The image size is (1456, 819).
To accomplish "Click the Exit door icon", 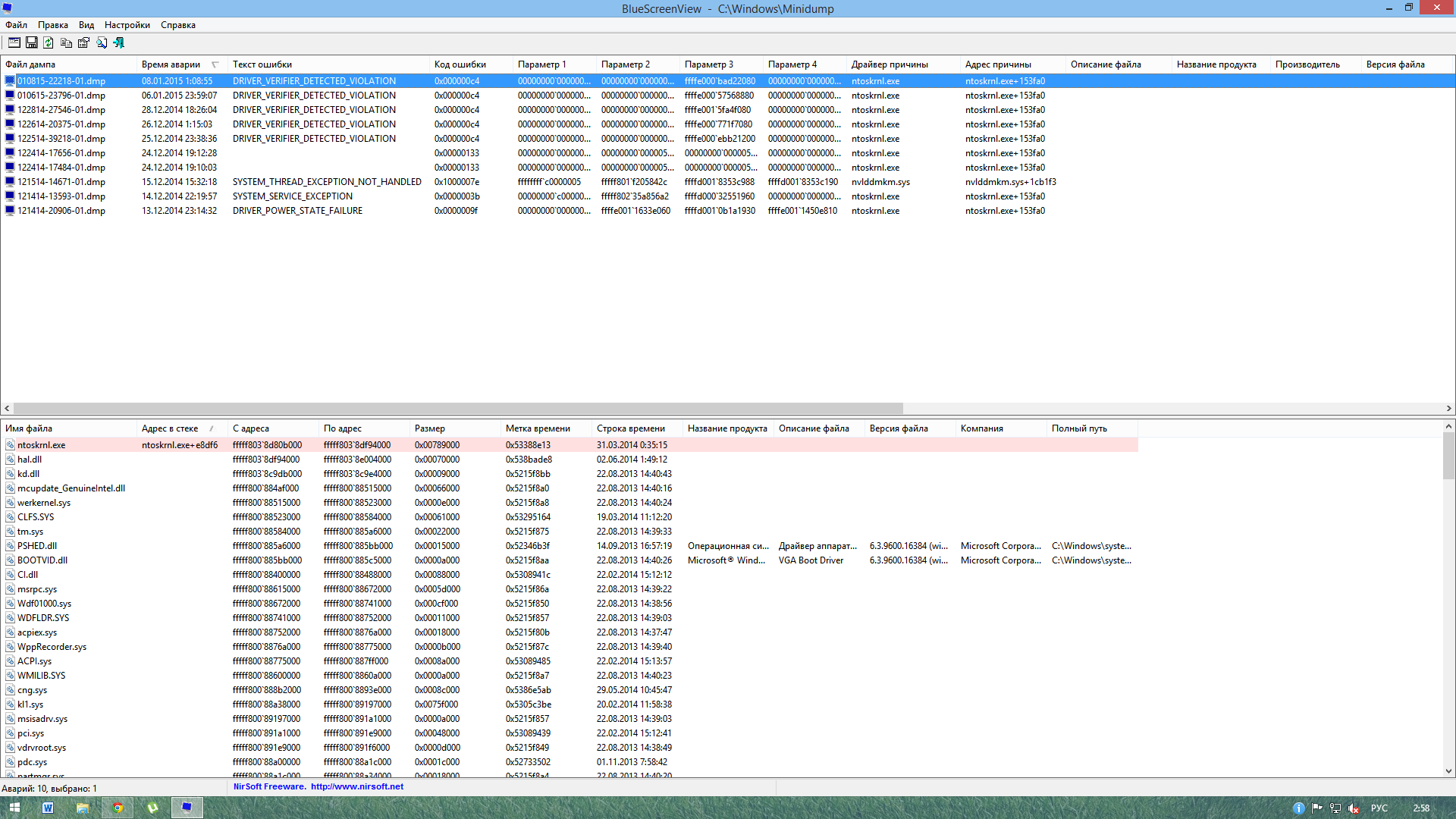I will click(119, 43).
